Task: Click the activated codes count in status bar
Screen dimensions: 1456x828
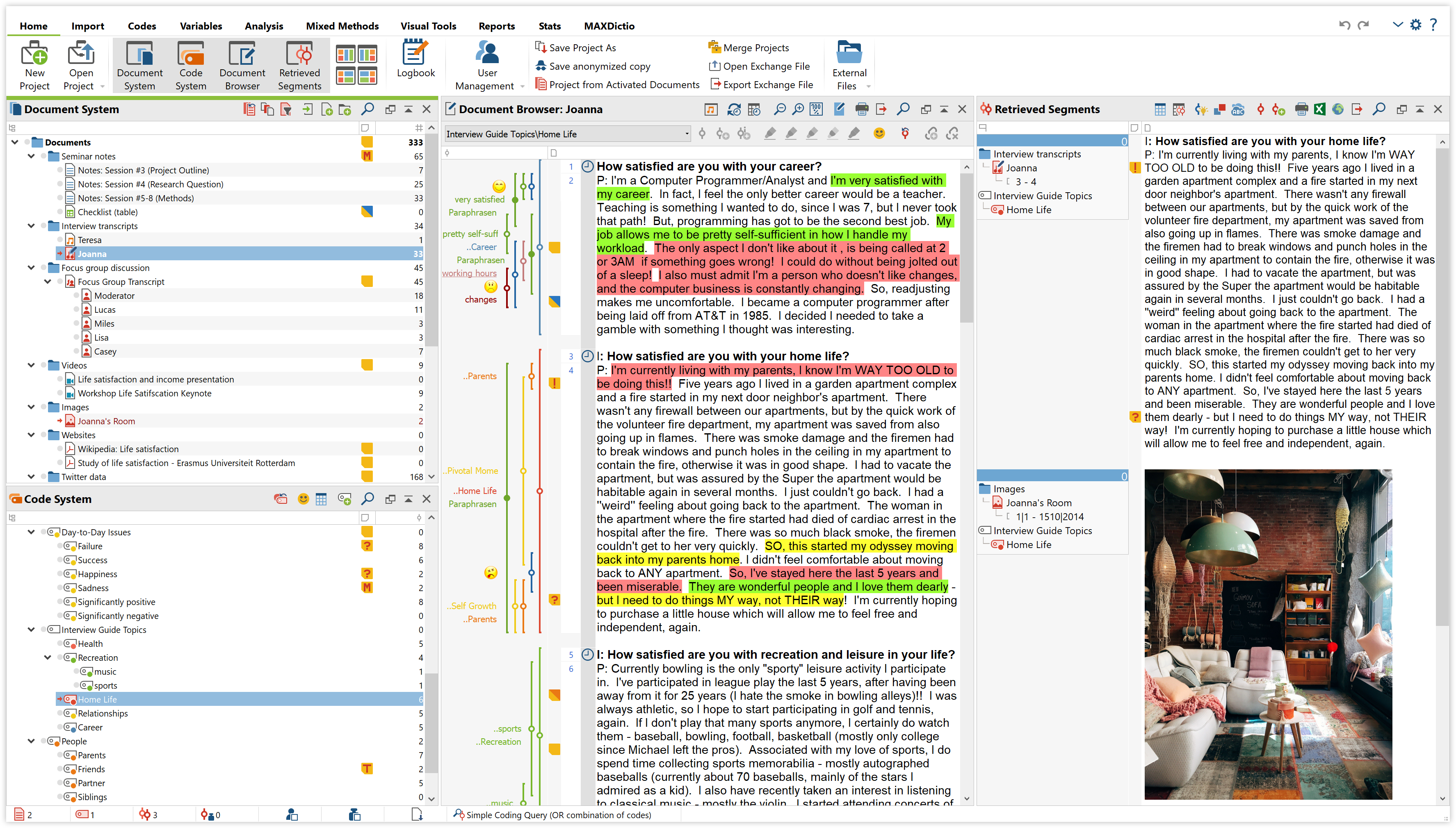Action: coord(85,814)
